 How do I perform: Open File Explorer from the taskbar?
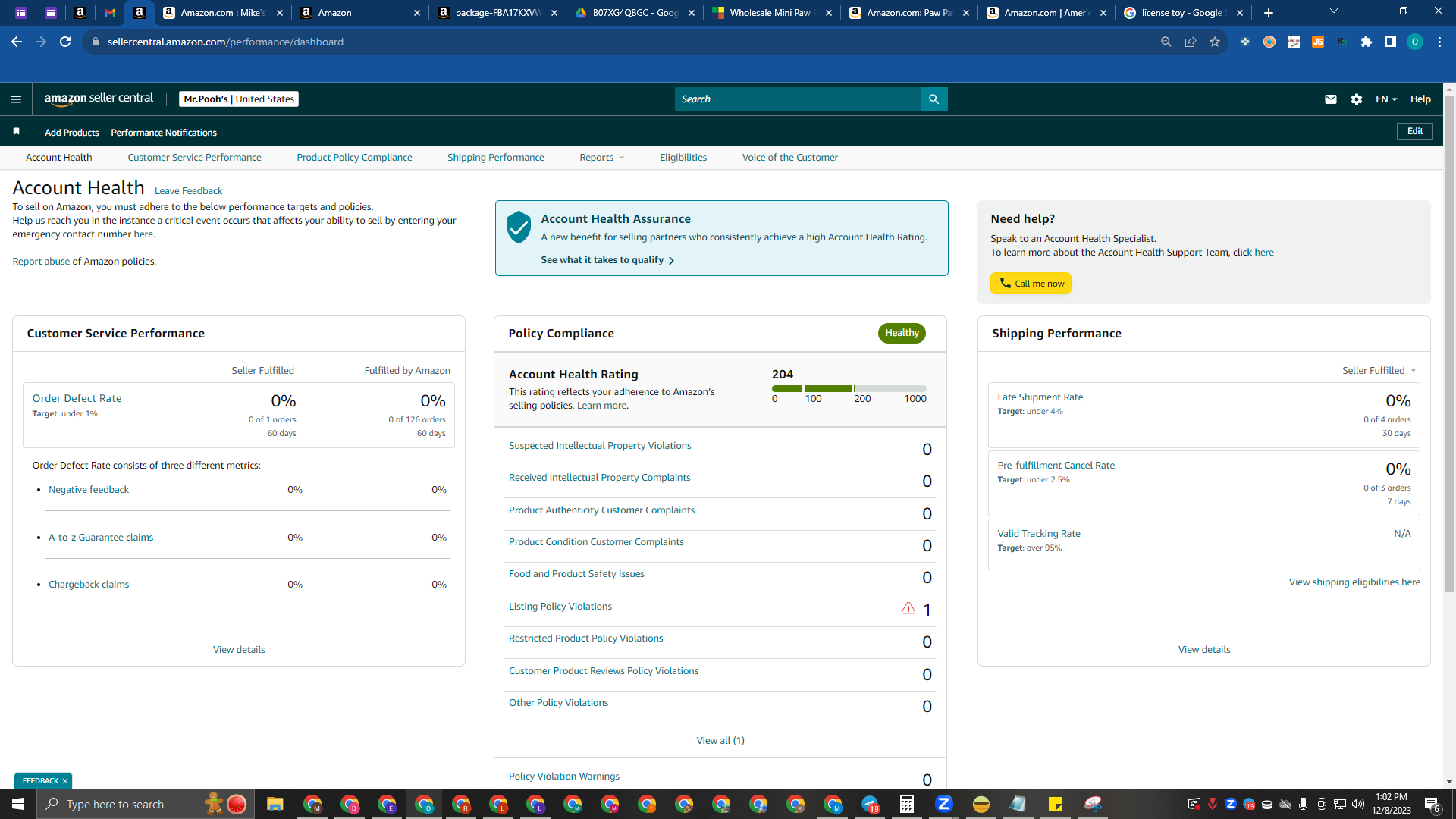275,804
